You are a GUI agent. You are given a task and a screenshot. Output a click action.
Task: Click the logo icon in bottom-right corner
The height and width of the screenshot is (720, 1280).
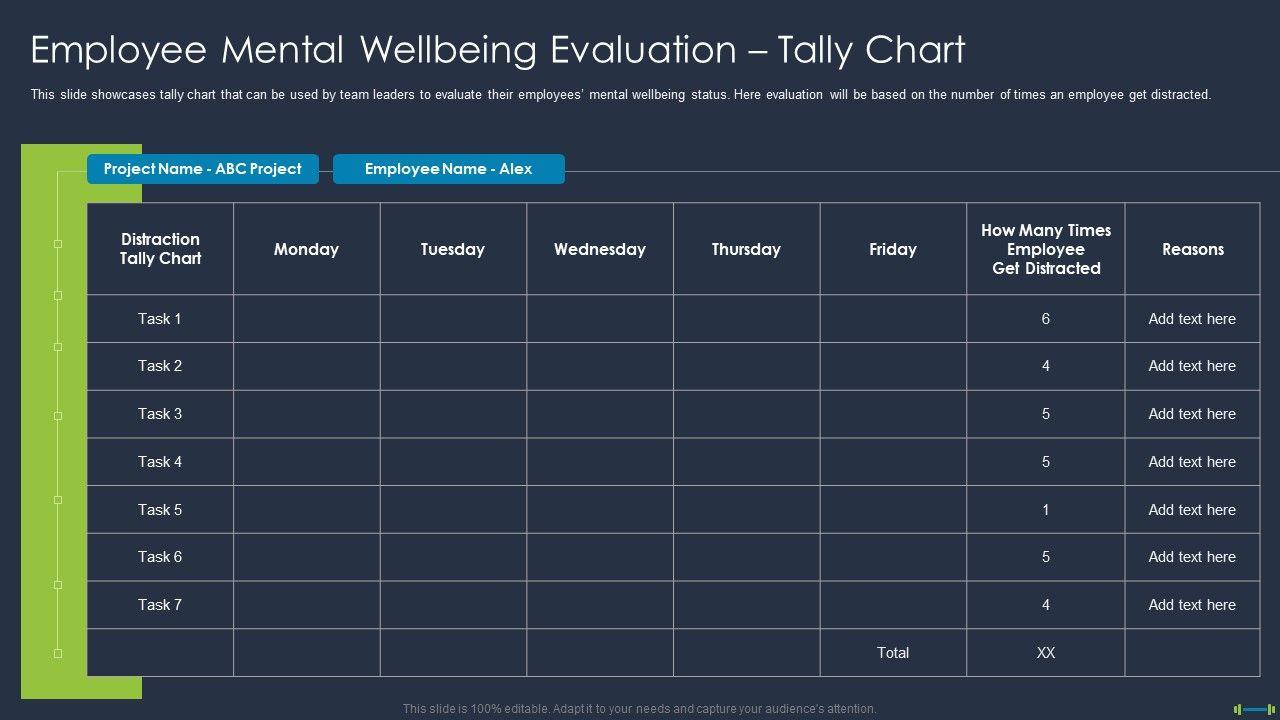coord(1255,709)
